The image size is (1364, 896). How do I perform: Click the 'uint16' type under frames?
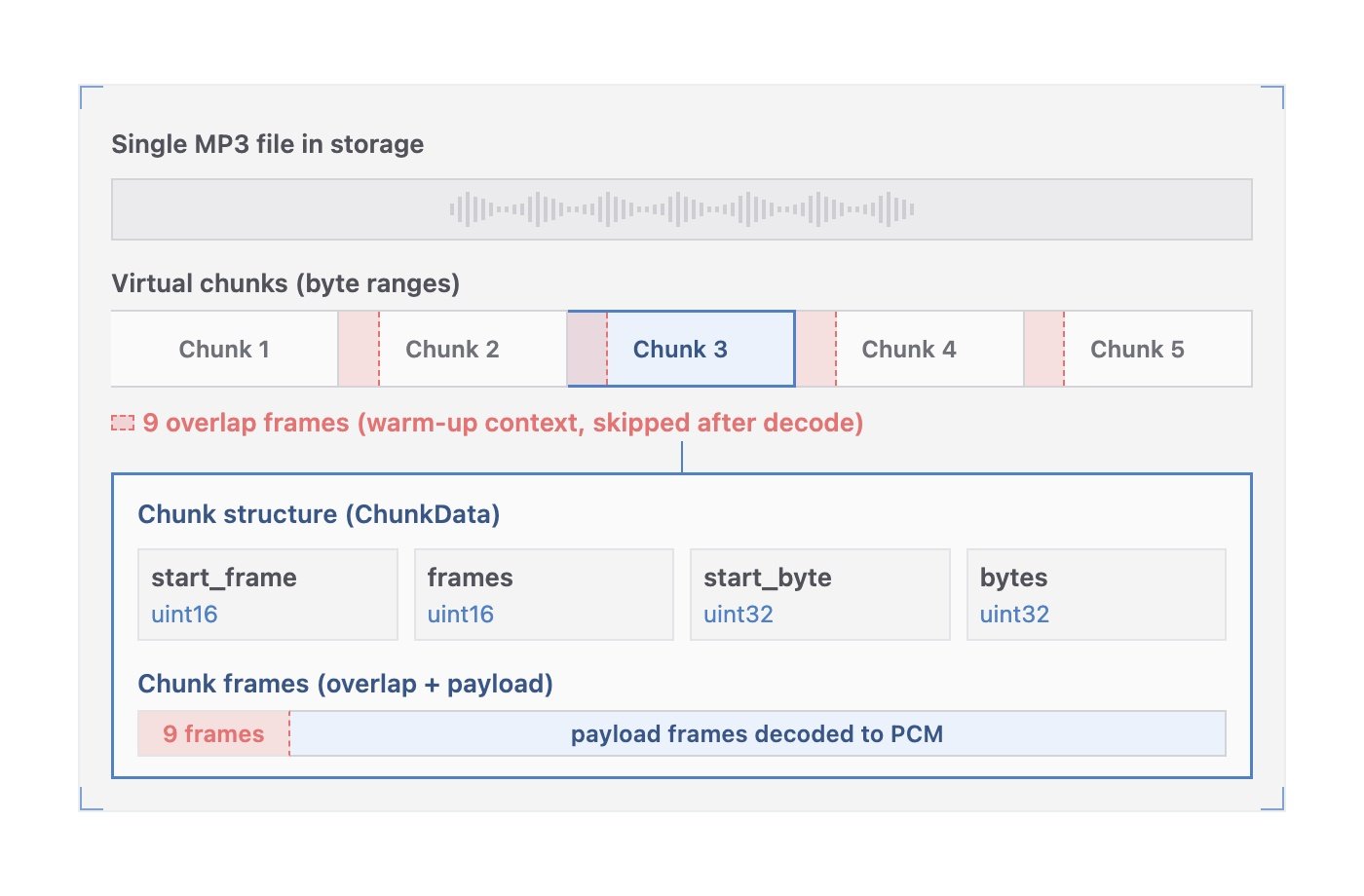[x=461, y=615]
